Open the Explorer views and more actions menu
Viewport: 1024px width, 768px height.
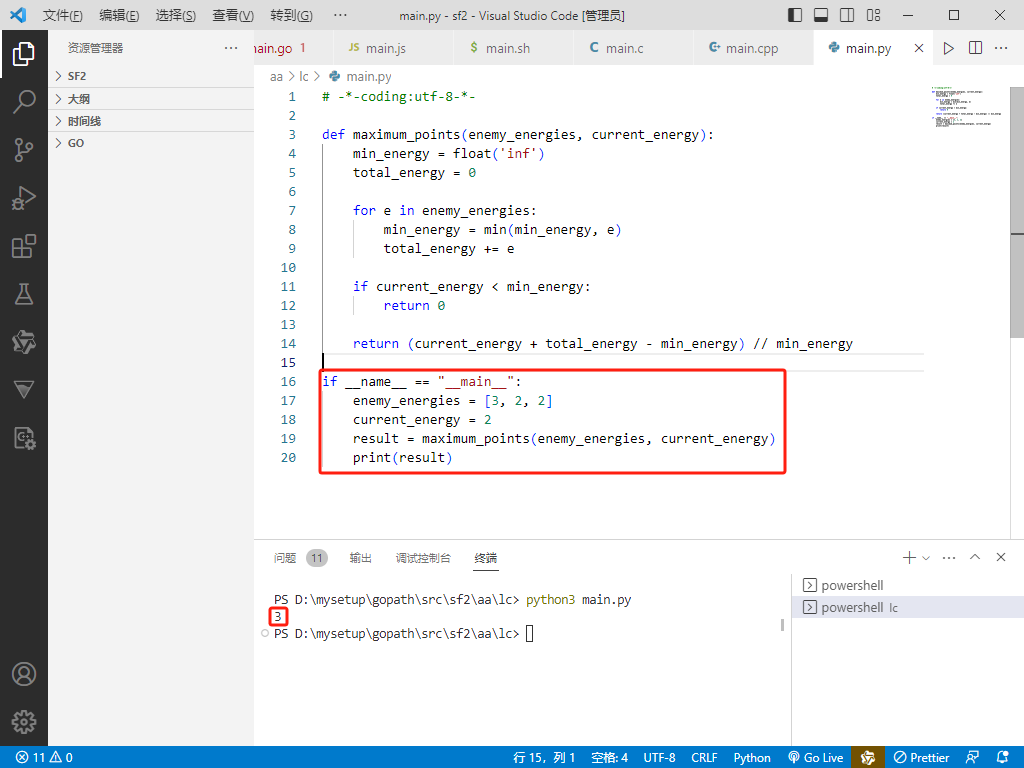pyautogui.click(x=231, y=48)
